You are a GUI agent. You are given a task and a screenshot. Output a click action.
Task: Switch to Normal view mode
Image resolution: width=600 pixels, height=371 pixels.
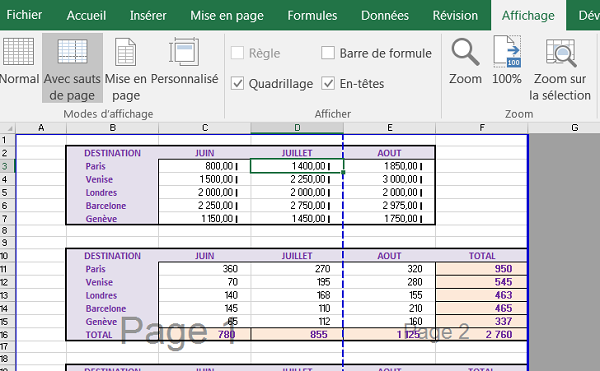click(x=19, y=62)
